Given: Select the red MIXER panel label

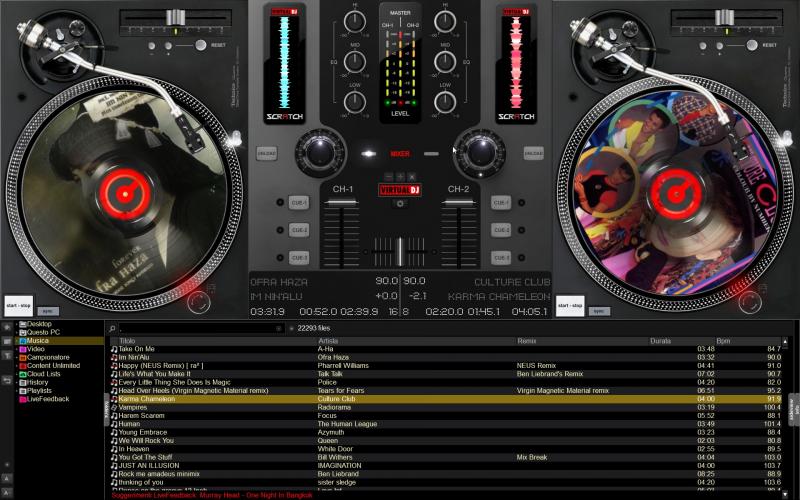Looking at the screenshot, I should coord(400,154).
